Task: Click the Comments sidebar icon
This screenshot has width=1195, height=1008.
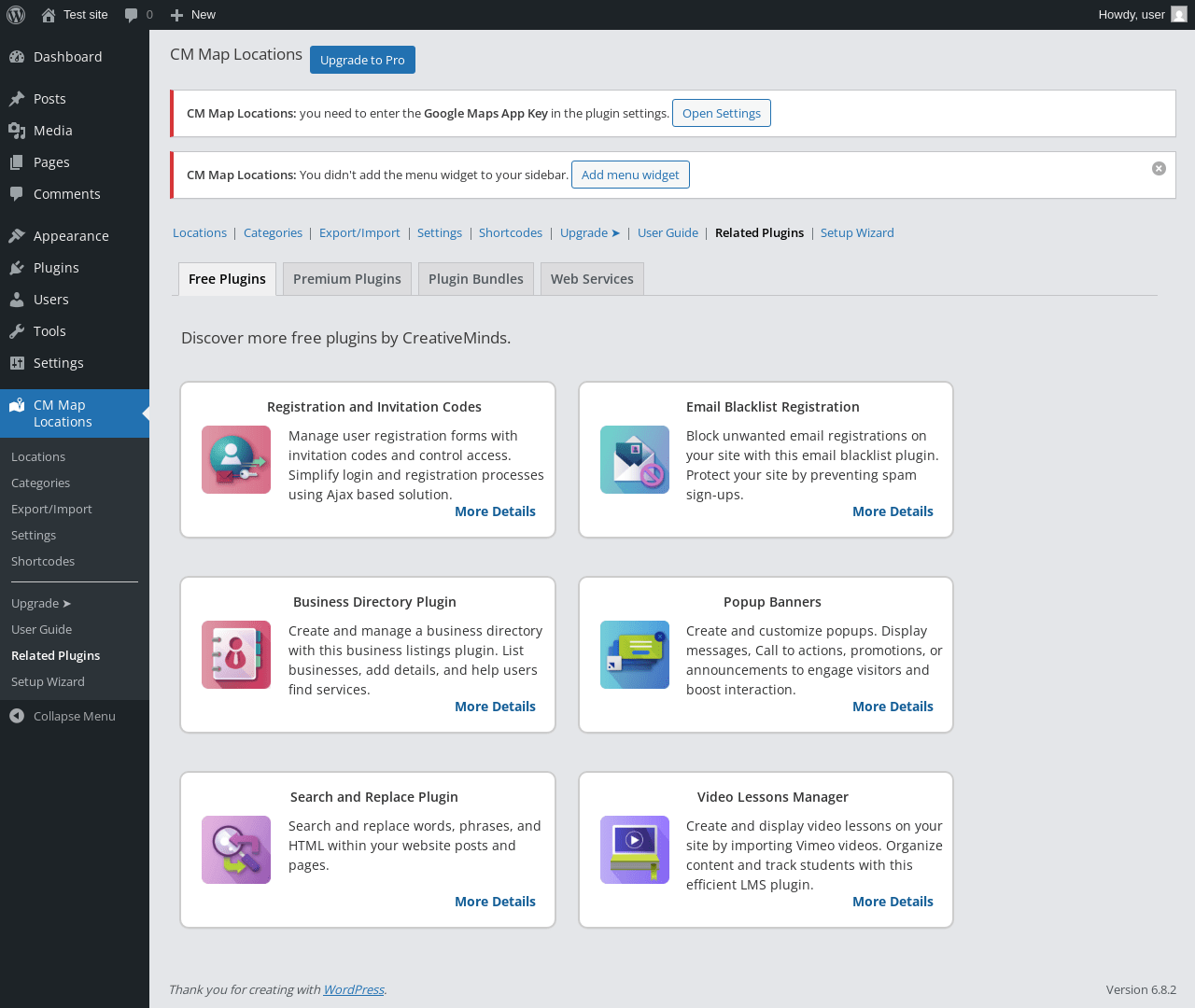Action: coord(17,194)
